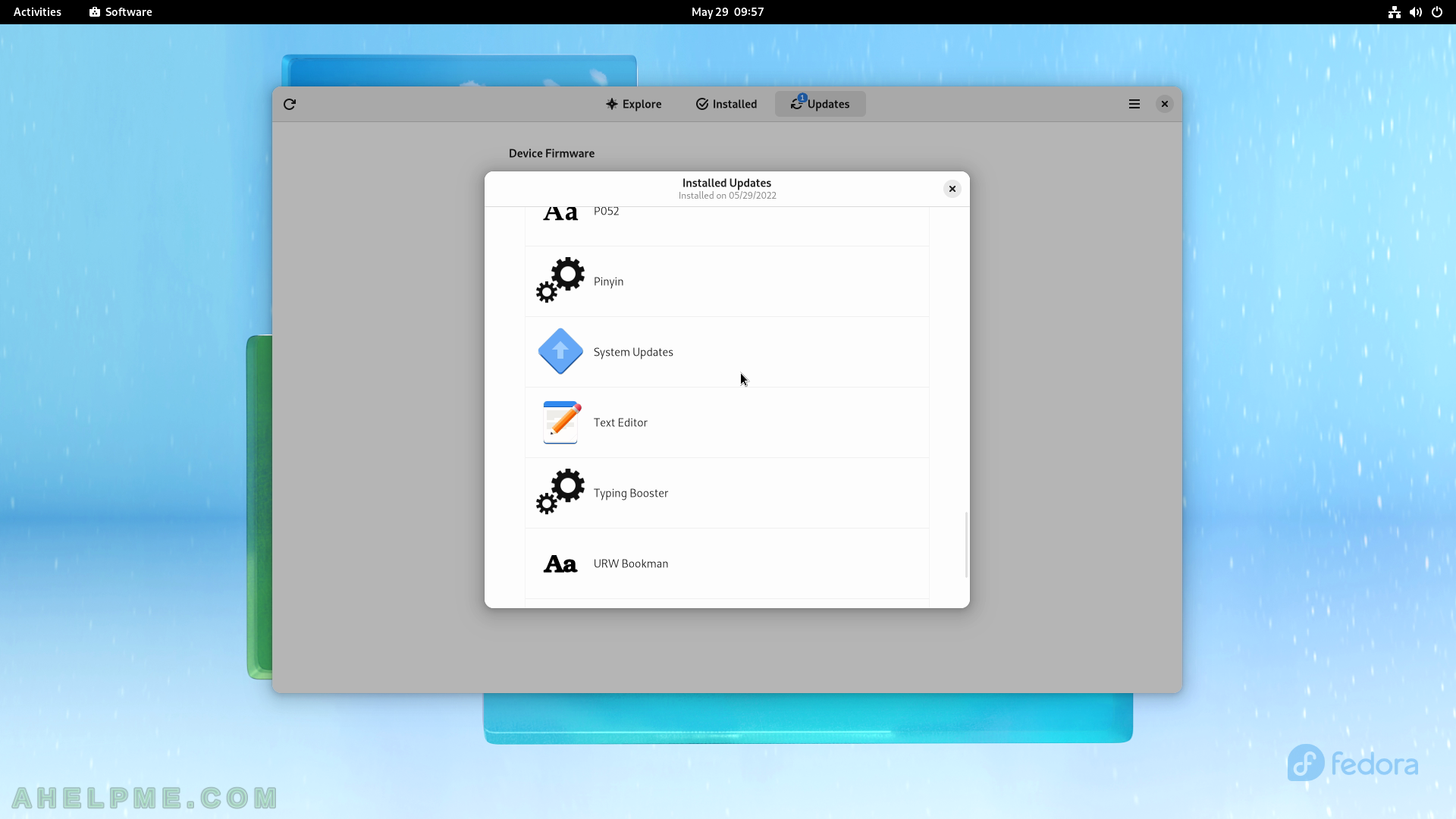Image resolution: width=1456 pixels, height=819 pixels.
Task: Switch to the Explore tab
Action: click(633, 104)
